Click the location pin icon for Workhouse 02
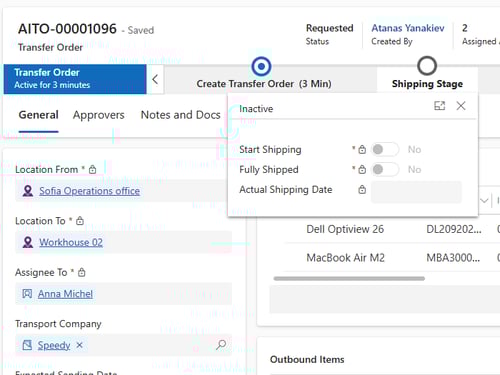Screen dimensions: 500x375 [28, 242]
